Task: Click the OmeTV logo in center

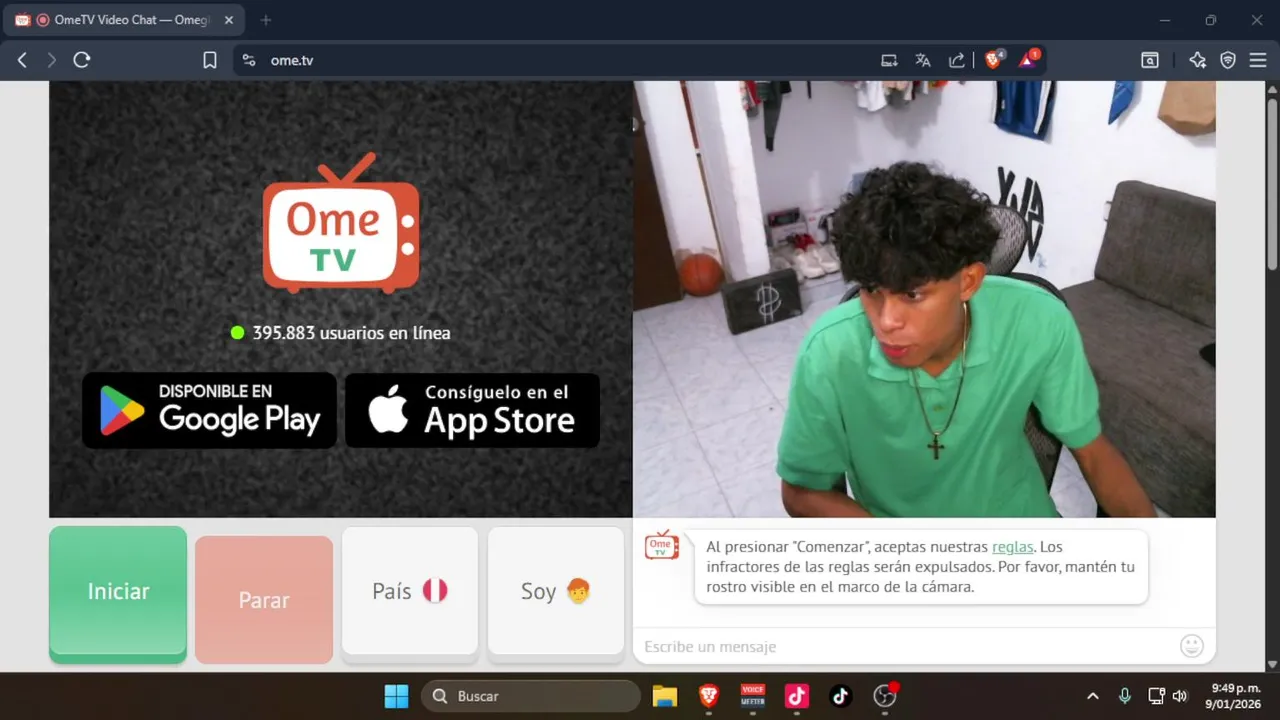Action: point(341,224)
